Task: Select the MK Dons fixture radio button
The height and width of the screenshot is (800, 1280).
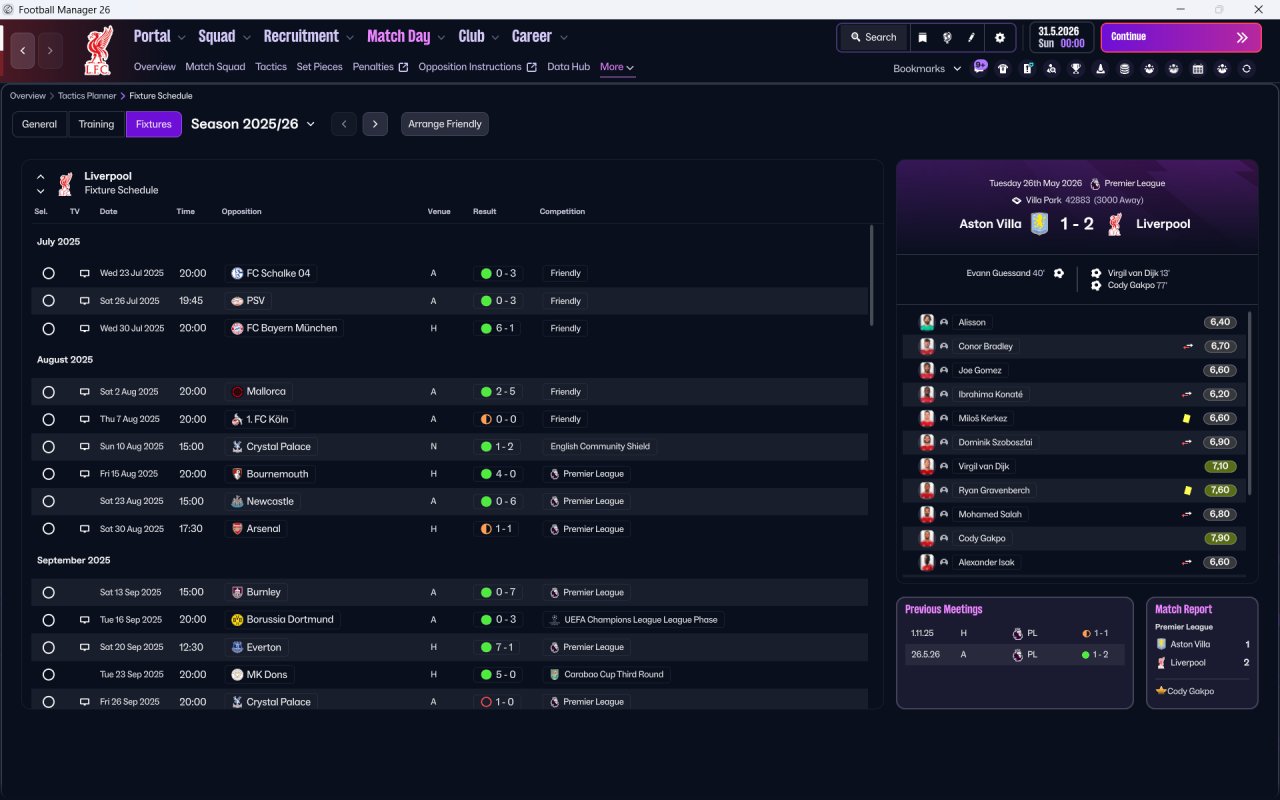Action: (48, 674)
